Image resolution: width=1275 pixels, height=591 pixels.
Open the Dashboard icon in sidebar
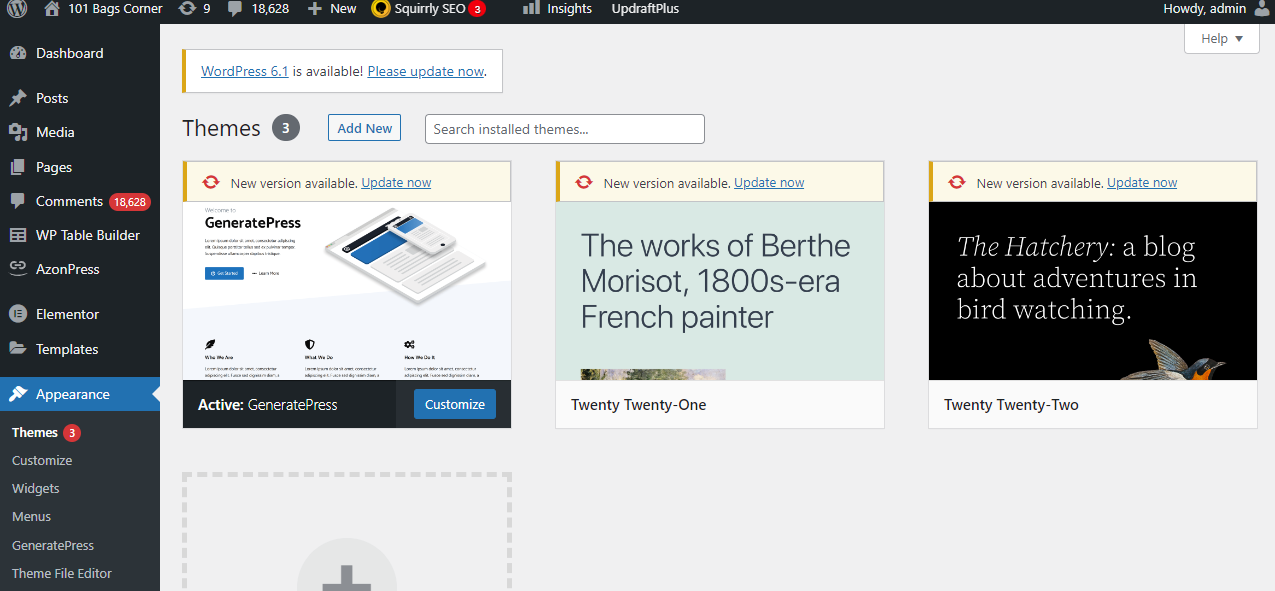click(18, 53)
